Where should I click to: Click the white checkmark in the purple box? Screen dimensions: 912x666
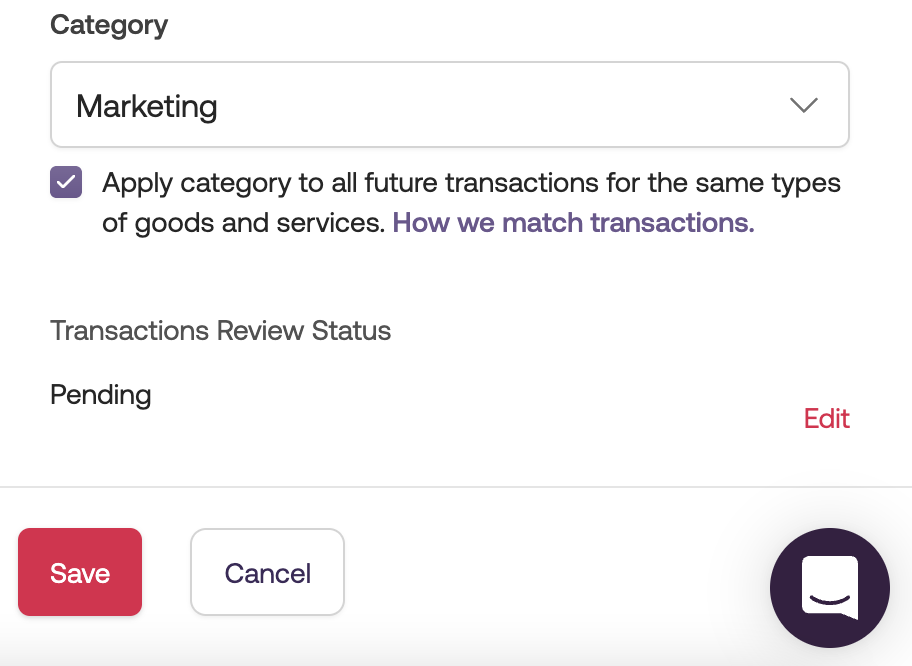(x=66, y=183)
